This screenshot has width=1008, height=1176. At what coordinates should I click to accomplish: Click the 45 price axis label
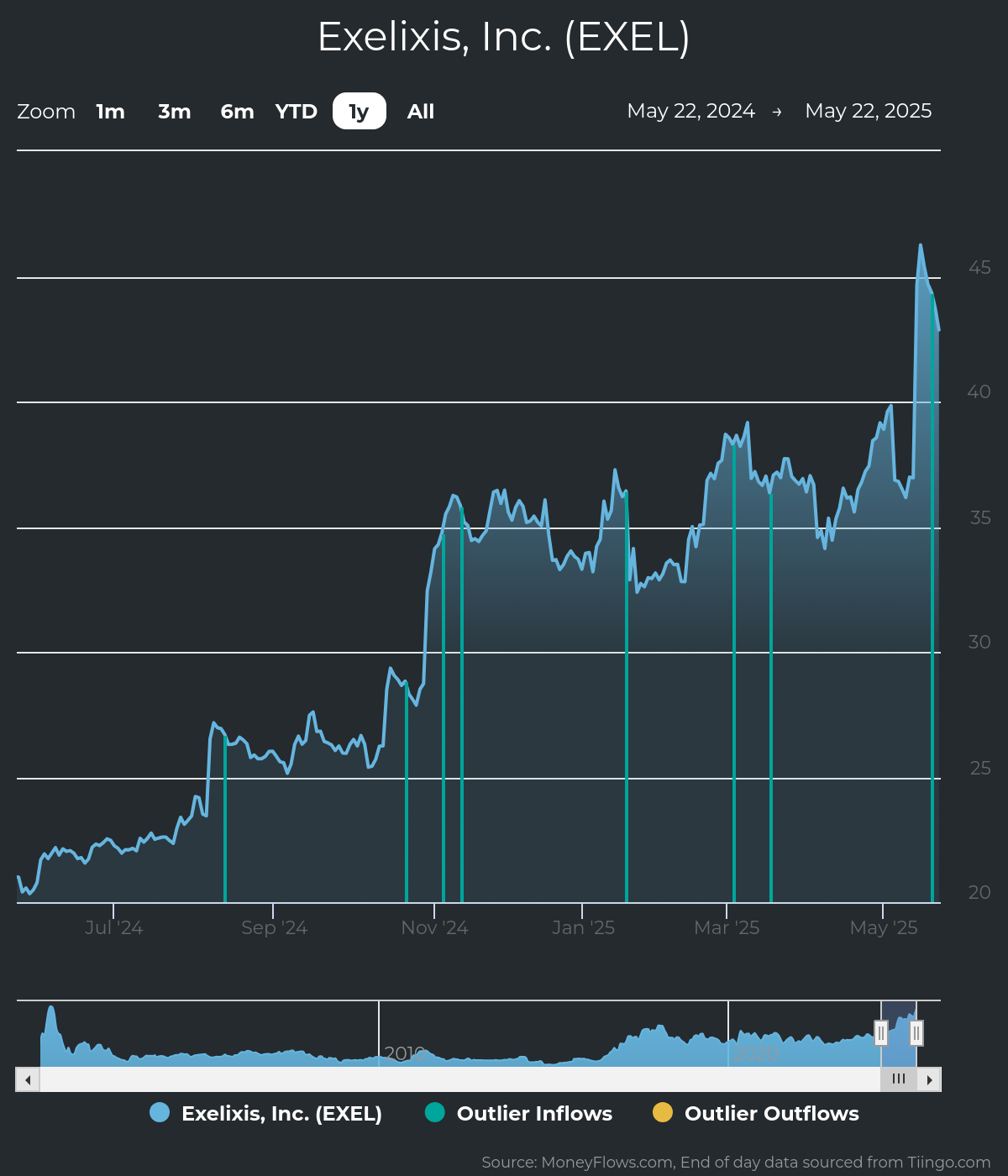pyautogui.click(x=979, y=267)
